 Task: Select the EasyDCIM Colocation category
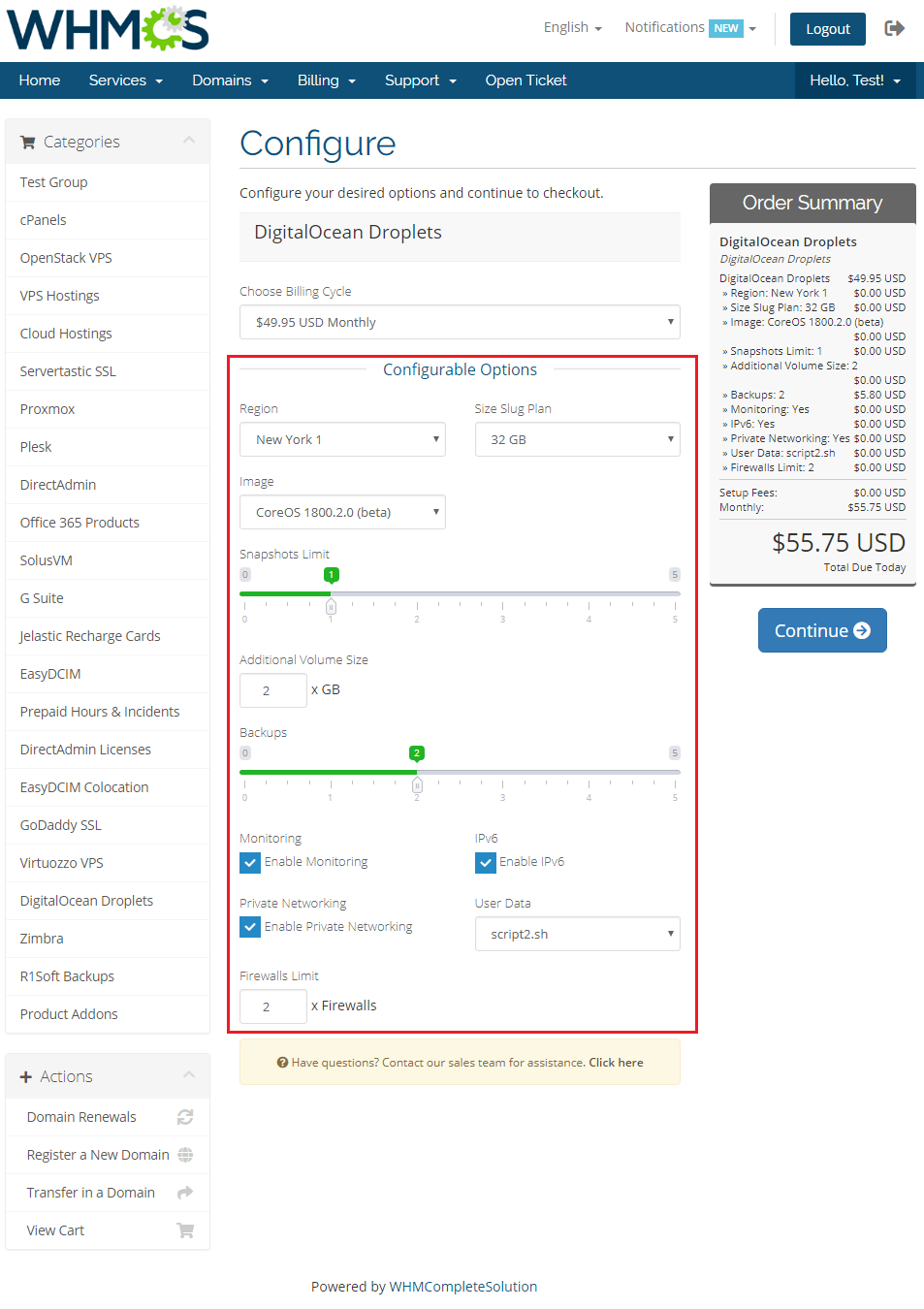coord(108,787)
